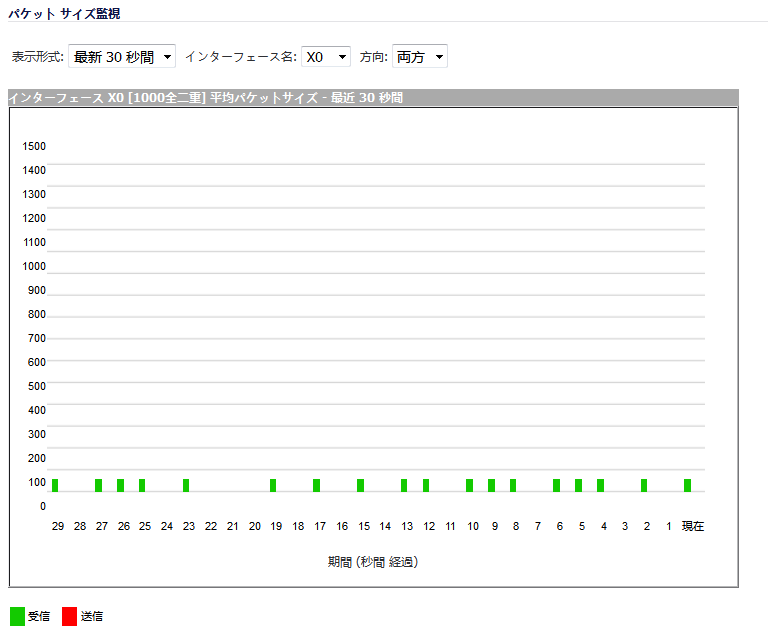Click the x-axis label 20
This screenshot has height=628, width=768.
(255, 526)
